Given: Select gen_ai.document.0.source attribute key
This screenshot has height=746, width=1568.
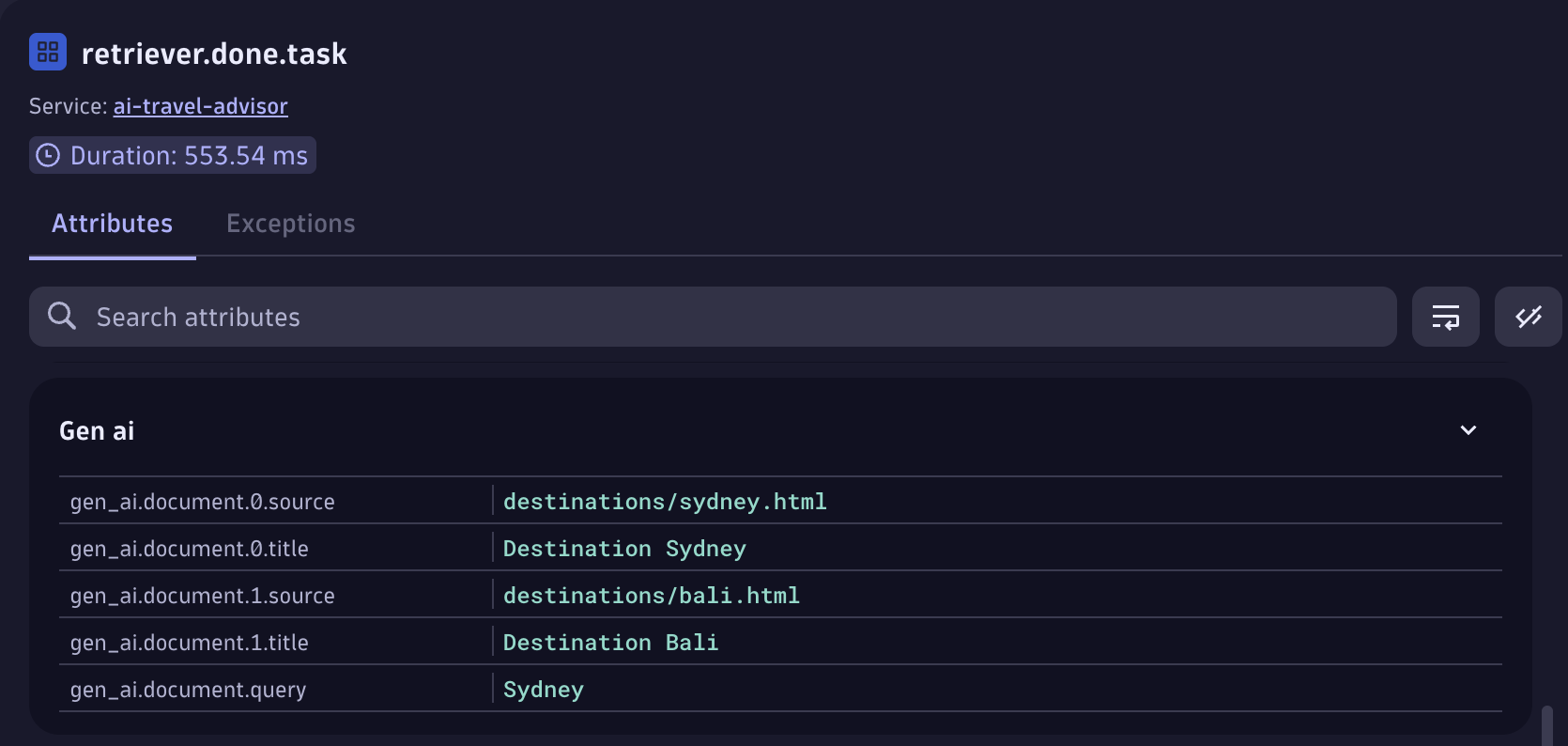Looking at the screenshot, I should 203,502.
